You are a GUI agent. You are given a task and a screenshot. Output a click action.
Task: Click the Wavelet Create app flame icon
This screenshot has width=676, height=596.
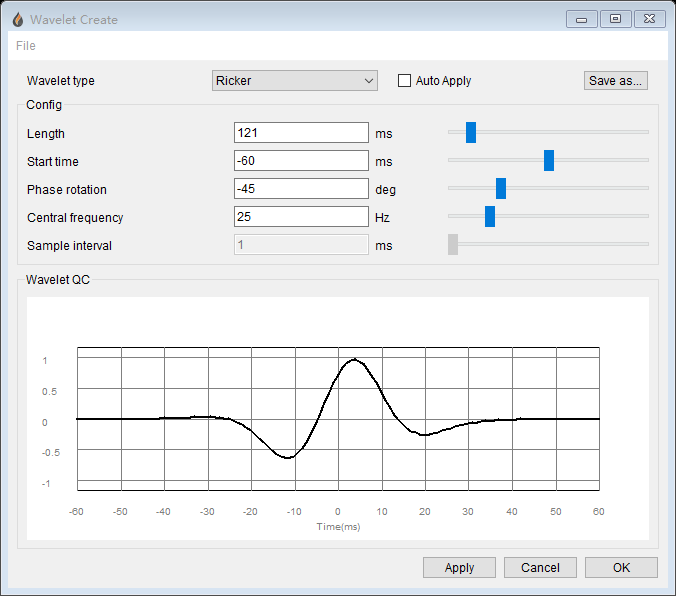17,19
